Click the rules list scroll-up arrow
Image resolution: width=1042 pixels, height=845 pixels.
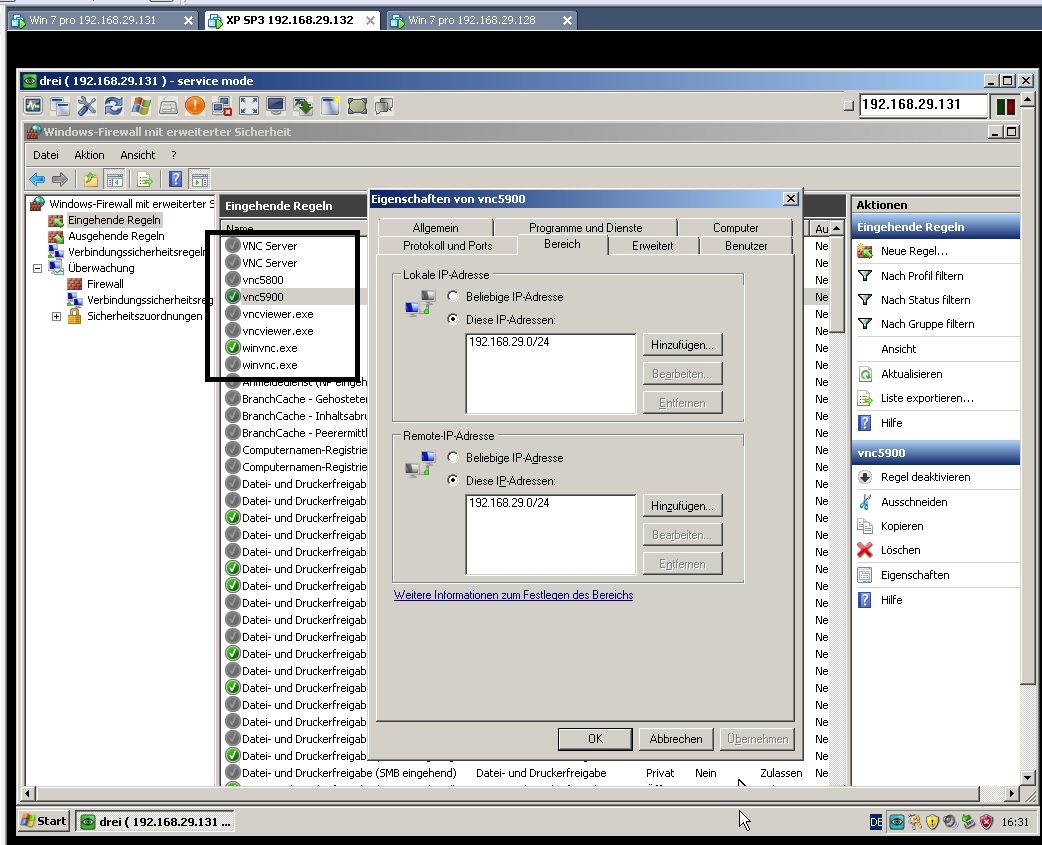pyautogui.click(x=837, y=229)
